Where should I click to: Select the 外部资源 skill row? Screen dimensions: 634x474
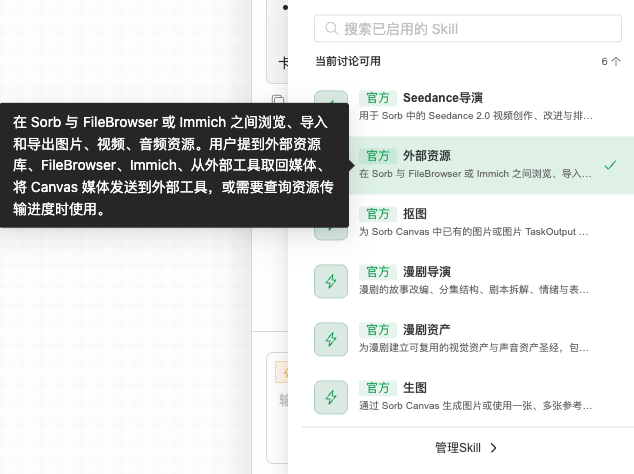(x=468, y=165)
